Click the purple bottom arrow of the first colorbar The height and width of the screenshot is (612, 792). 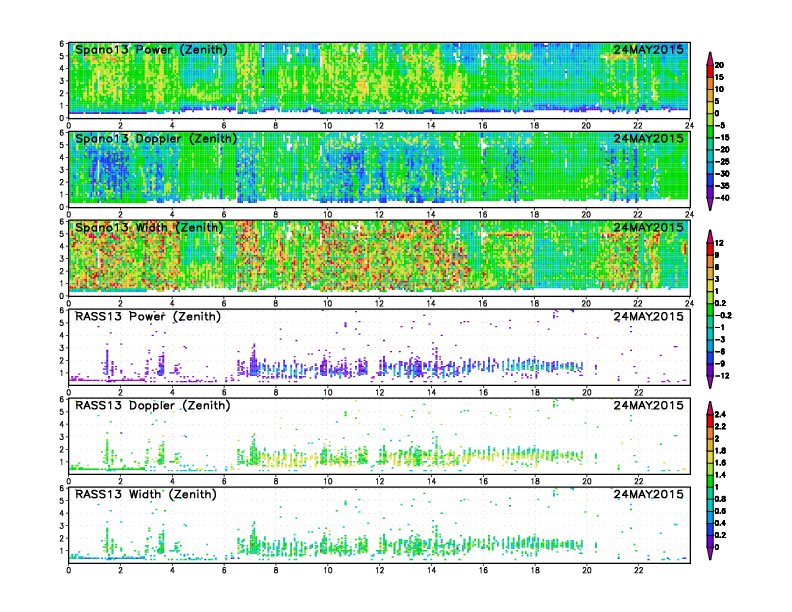[710, 204]
